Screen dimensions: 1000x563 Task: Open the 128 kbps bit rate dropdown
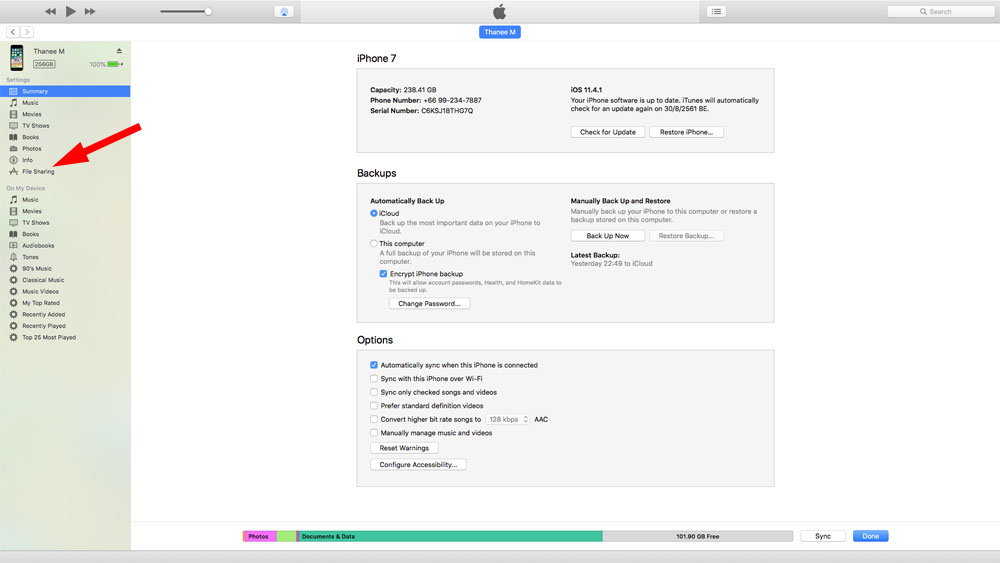(508, 420)
